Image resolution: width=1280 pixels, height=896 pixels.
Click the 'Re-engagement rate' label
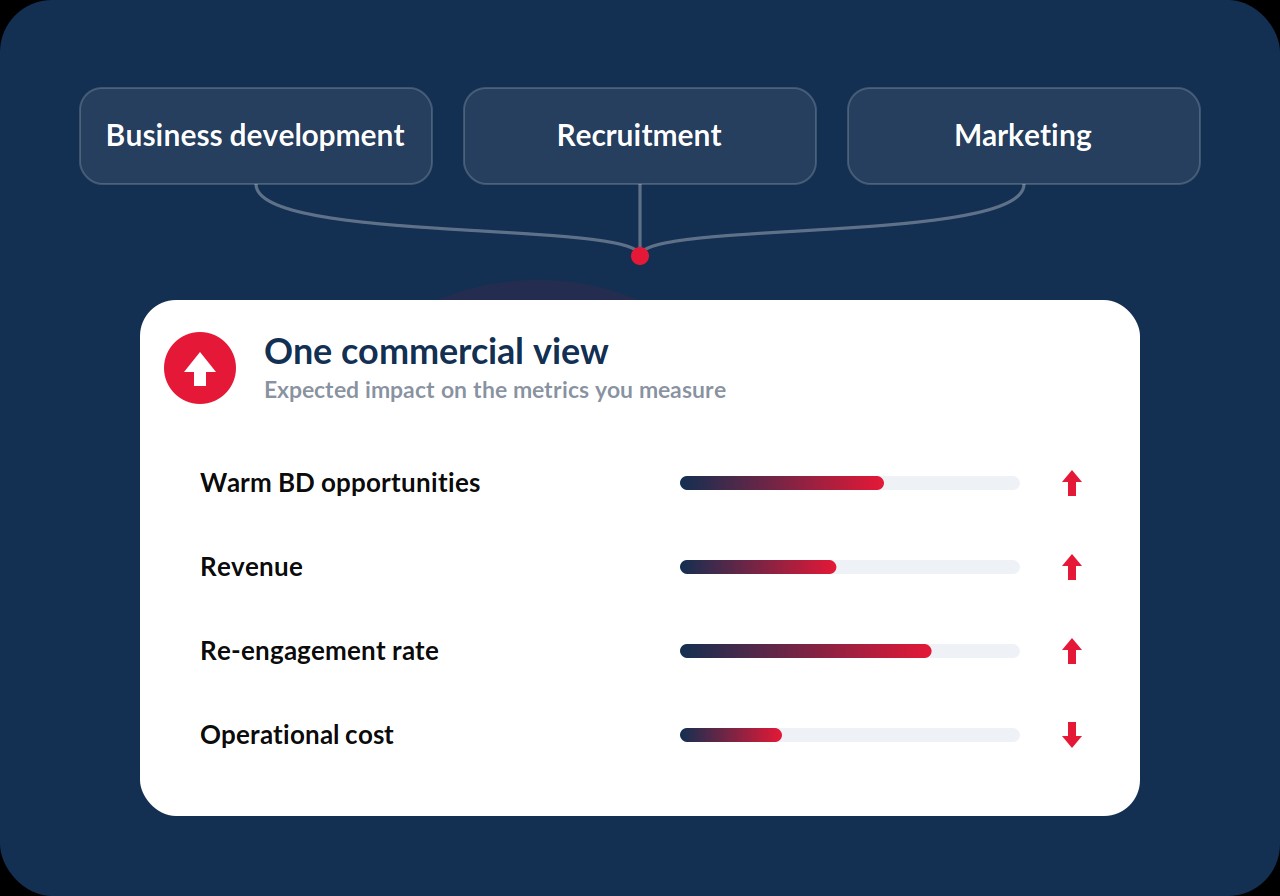[319, 652]
